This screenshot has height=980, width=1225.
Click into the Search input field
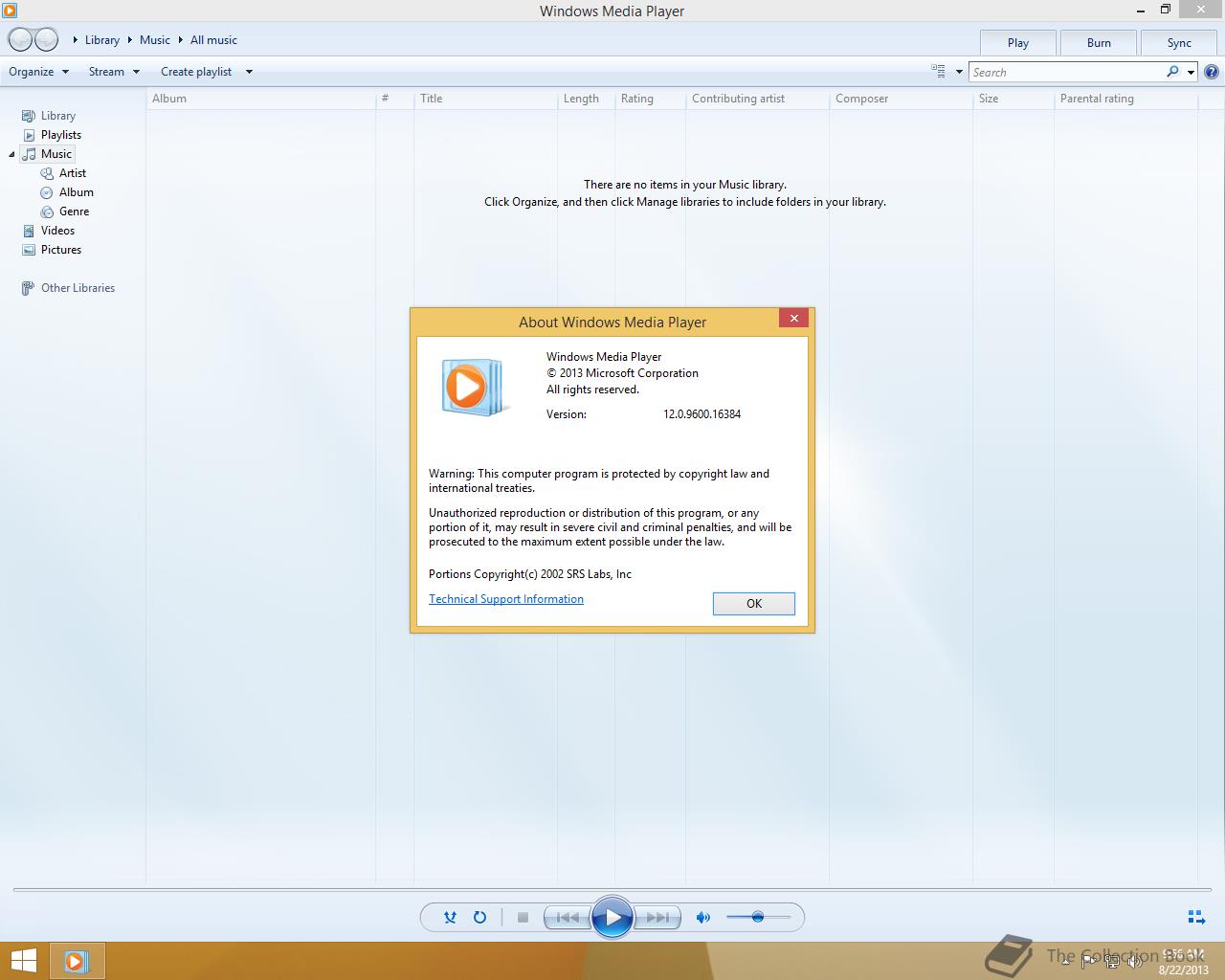1068,72
